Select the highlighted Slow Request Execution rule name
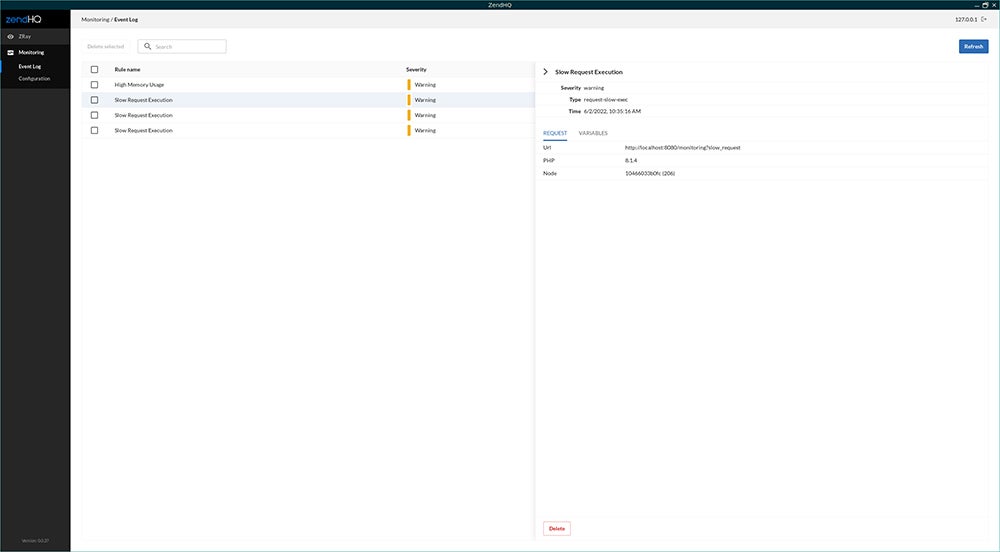The height and width of the screenshot is (552, 1000). click(x=143, y=100)
